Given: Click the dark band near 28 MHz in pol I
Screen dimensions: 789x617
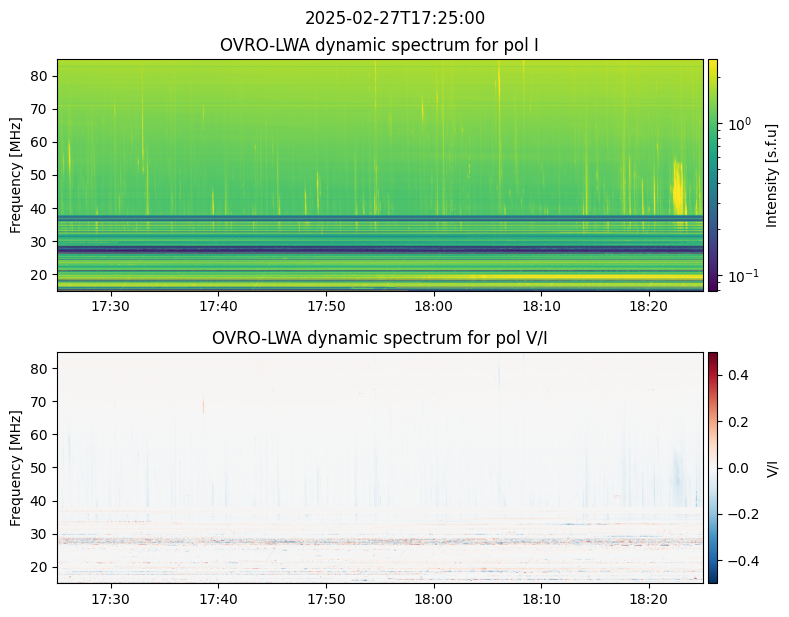Looking at the screenshot, I should pyautogui.click(x=380, y=249).
